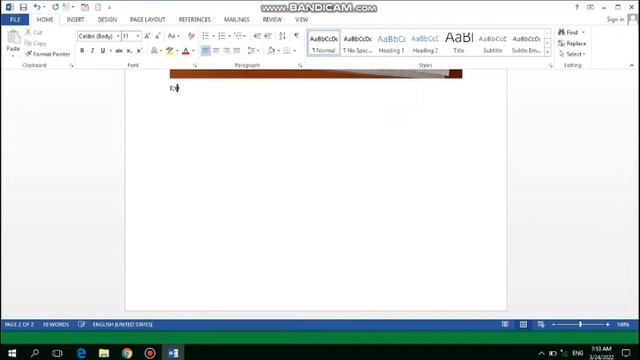Toggle bold formatting
Viewport: 640px width, 360px height.
tap(82, 51)
